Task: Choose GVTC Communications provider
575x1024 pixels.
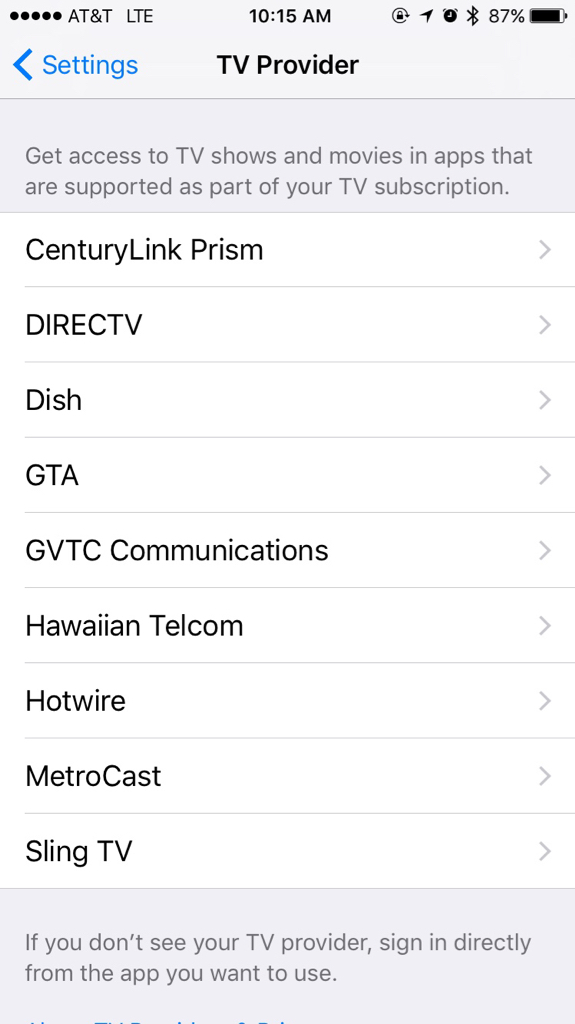Action: tap(288, 550)
